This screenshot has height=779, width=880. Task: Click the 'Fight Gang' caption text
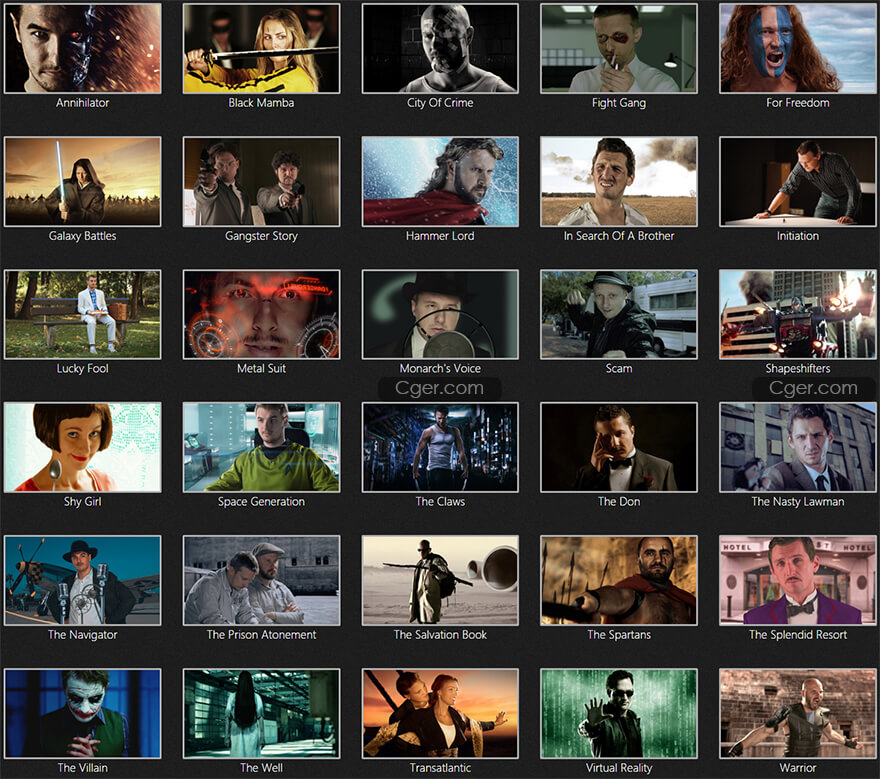619,103
